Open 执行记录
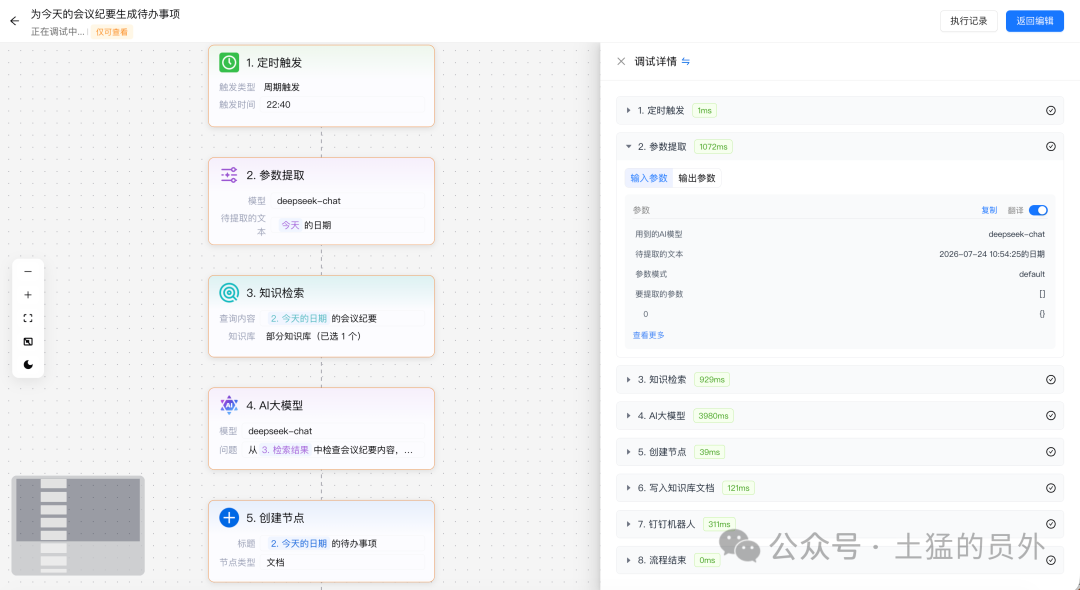This screenshot has height=590, width=1080. [968, 21]
